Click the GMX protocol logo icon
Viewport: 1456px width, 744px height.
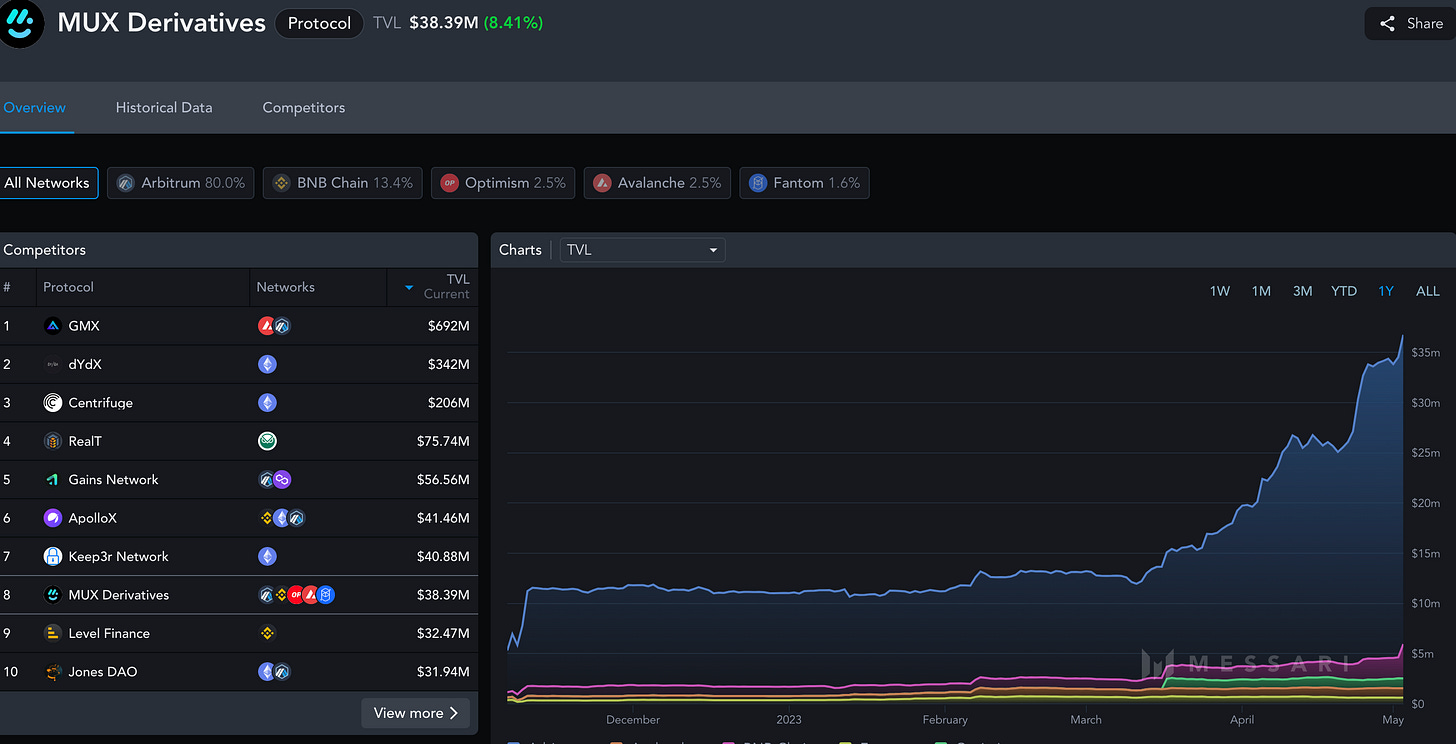53,326
